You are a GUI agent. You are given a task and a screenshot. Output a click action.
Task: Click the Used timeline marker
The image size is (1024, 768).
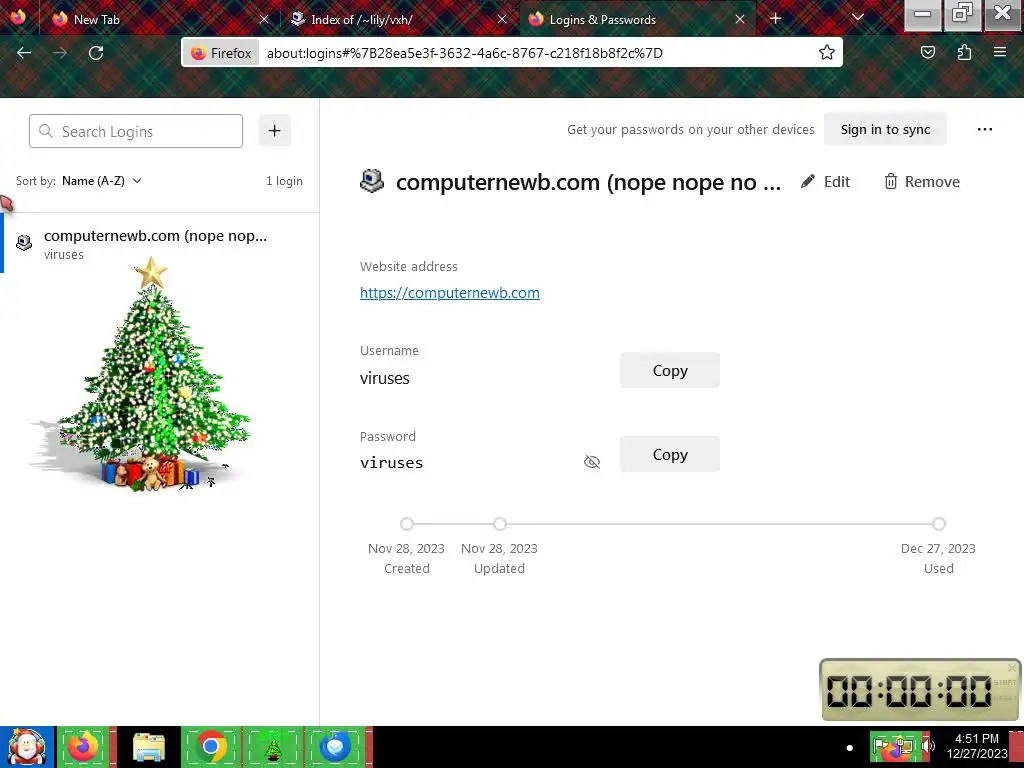(938, 524)
